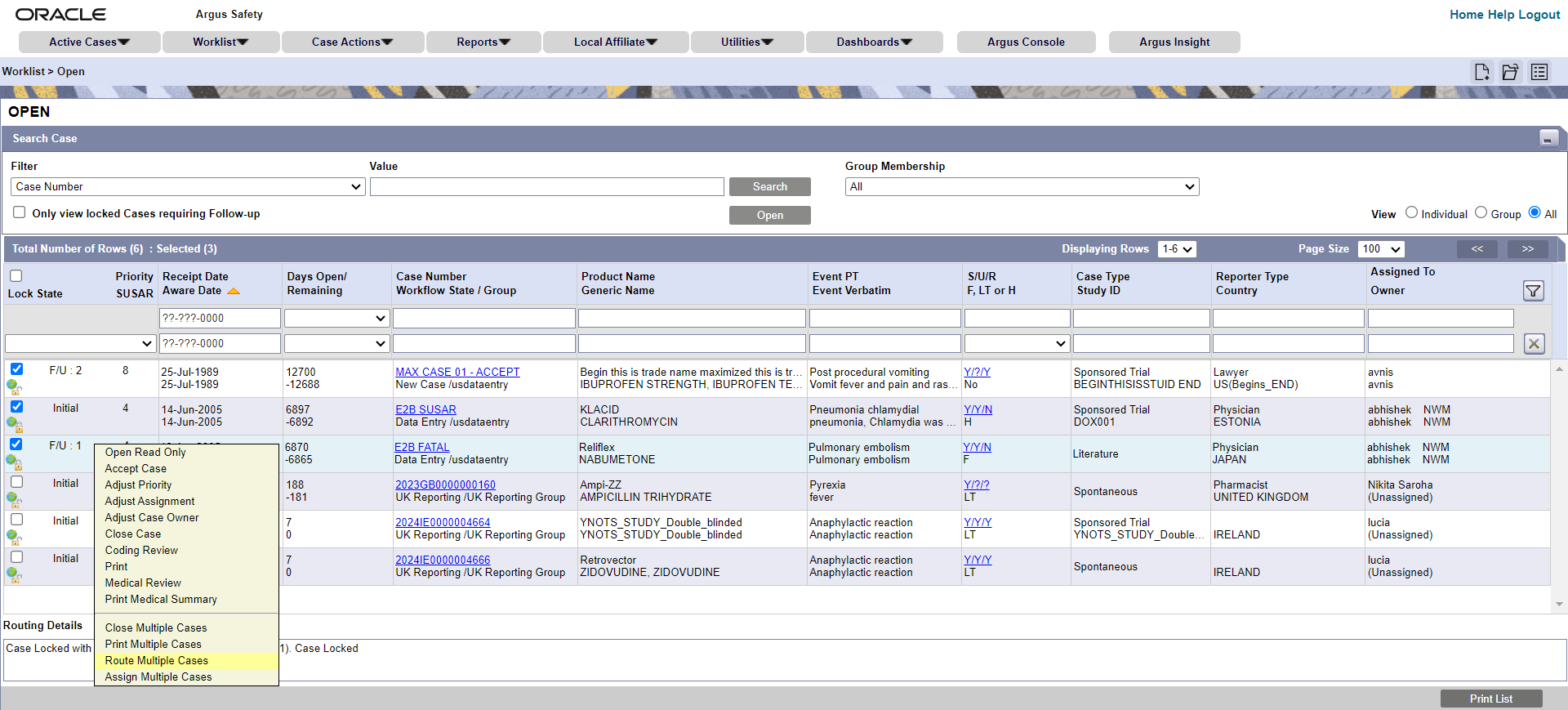Choose Route Multiple Cases from context menu

coord(186,661)
